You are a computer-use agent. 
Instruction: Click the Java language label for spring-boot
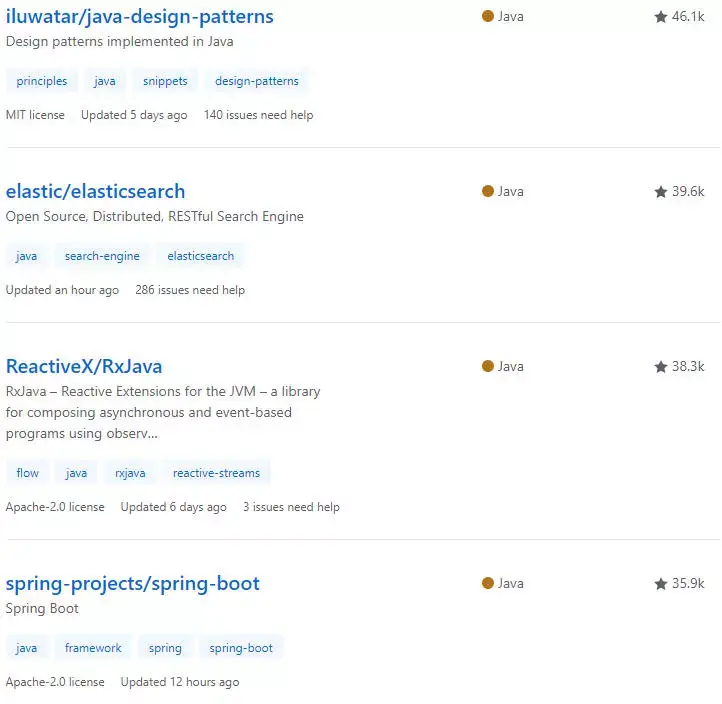(x=511, y=583)
